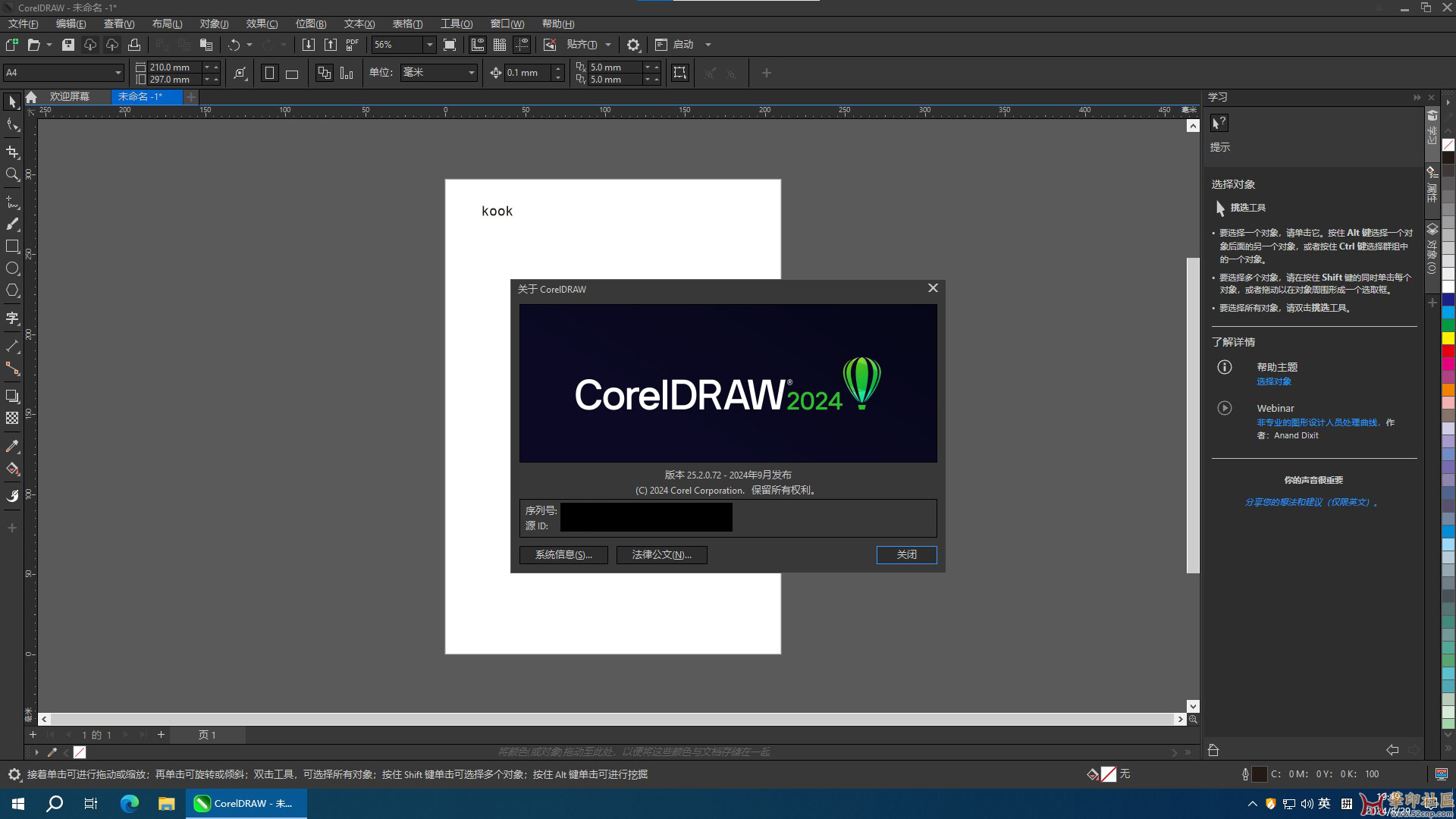Increase nudge distance 0.1 mm stepper

(x=558, y=68)
